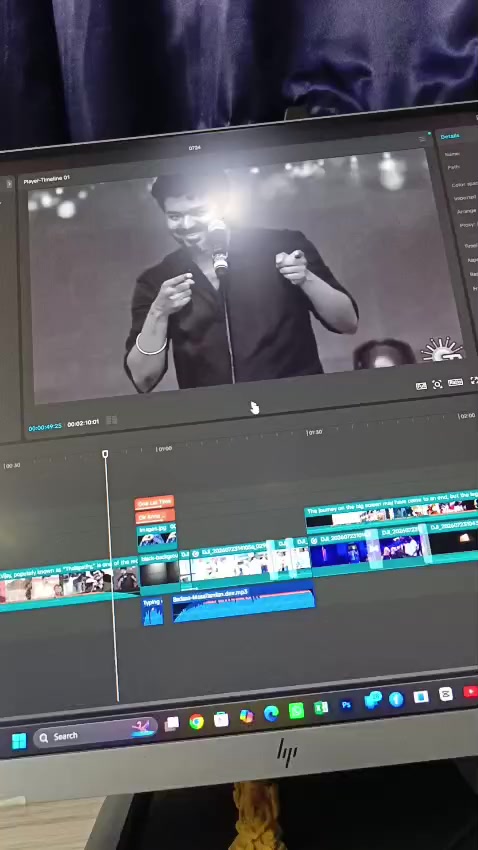
Task: Open the player hamburger menu icon
Action: click(422, 139)
